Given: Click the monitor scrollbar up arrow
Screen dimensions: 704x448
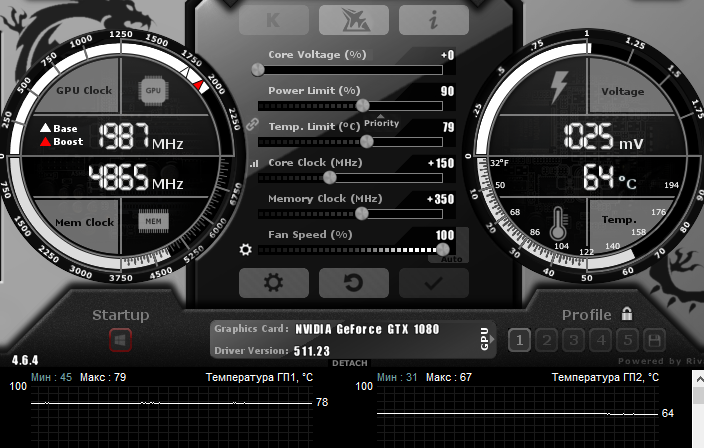Looking at the screenshot, I should point(699,379).
